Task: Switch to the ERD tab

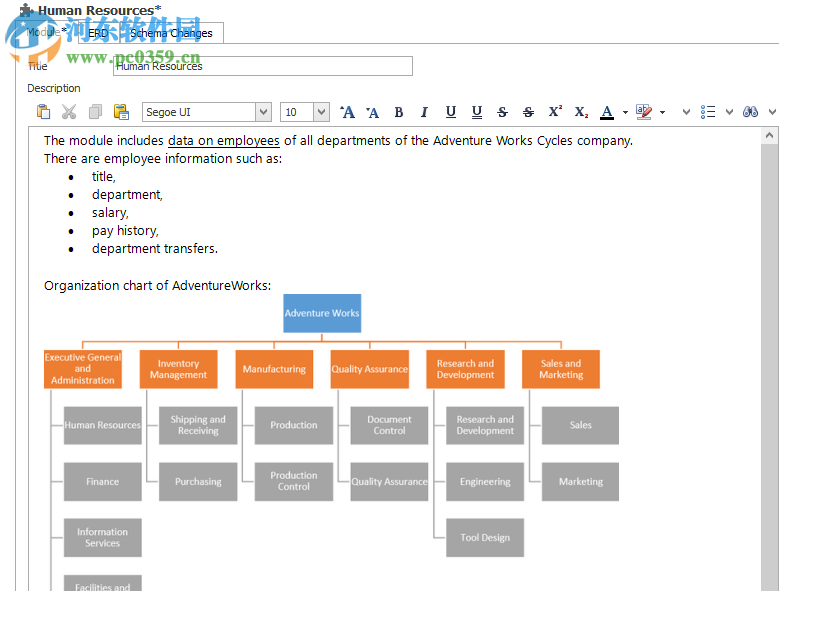Action: pos(98,33)
